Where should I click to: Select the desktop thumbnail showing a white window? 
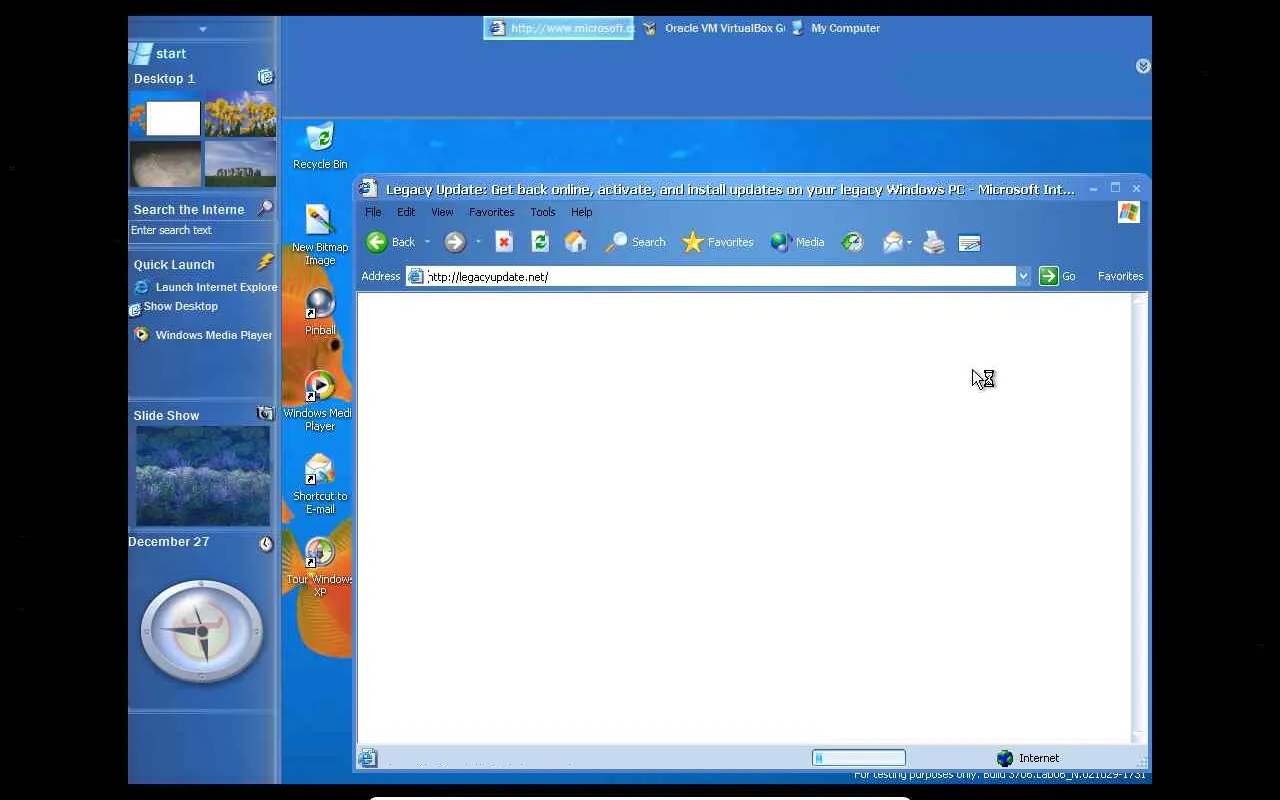(165, 114)
